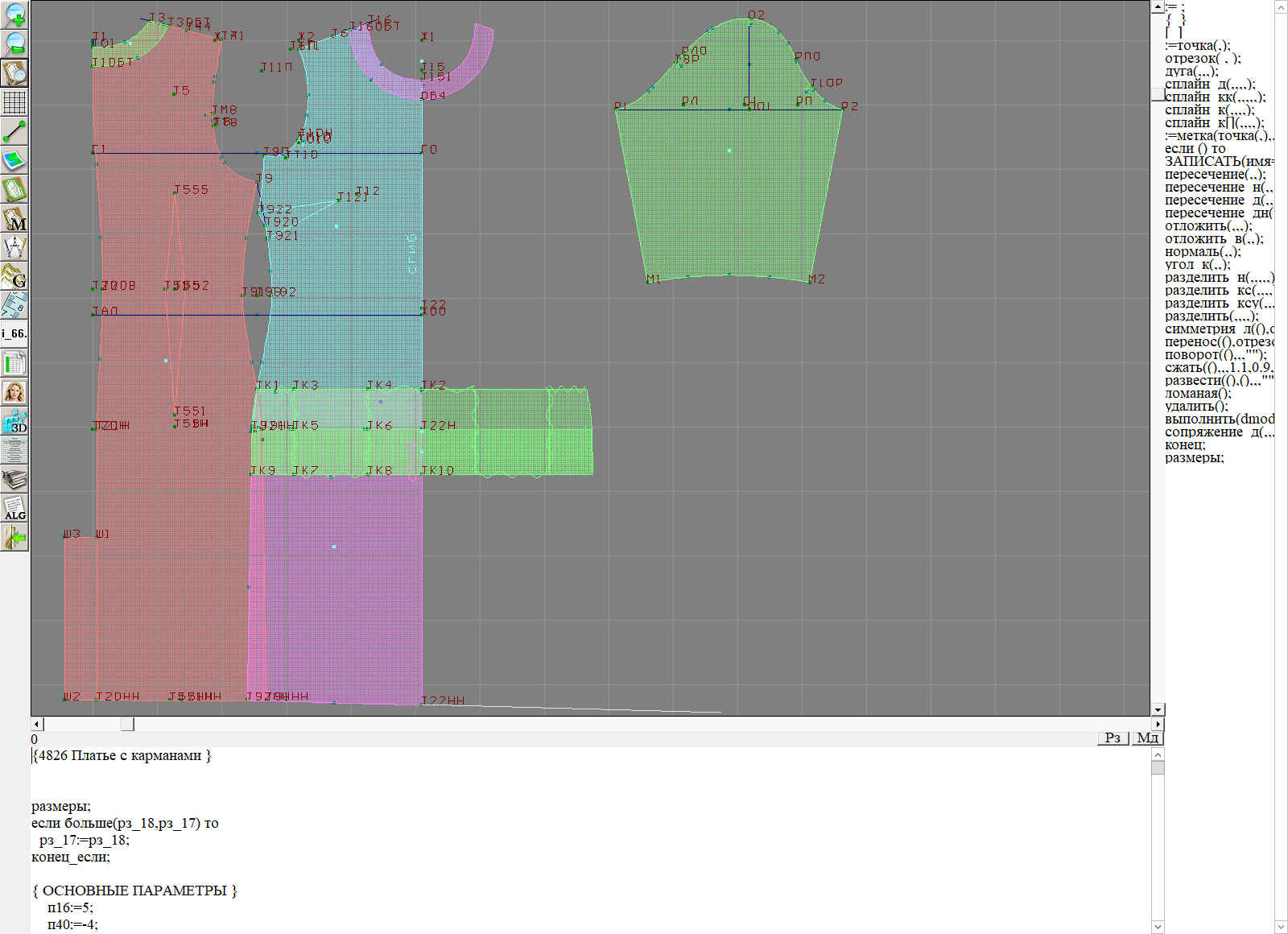Viewport: 1288px width, 934px height.
Task: Click the zoom in magnifier icon
Action: (x=14, y=14)
